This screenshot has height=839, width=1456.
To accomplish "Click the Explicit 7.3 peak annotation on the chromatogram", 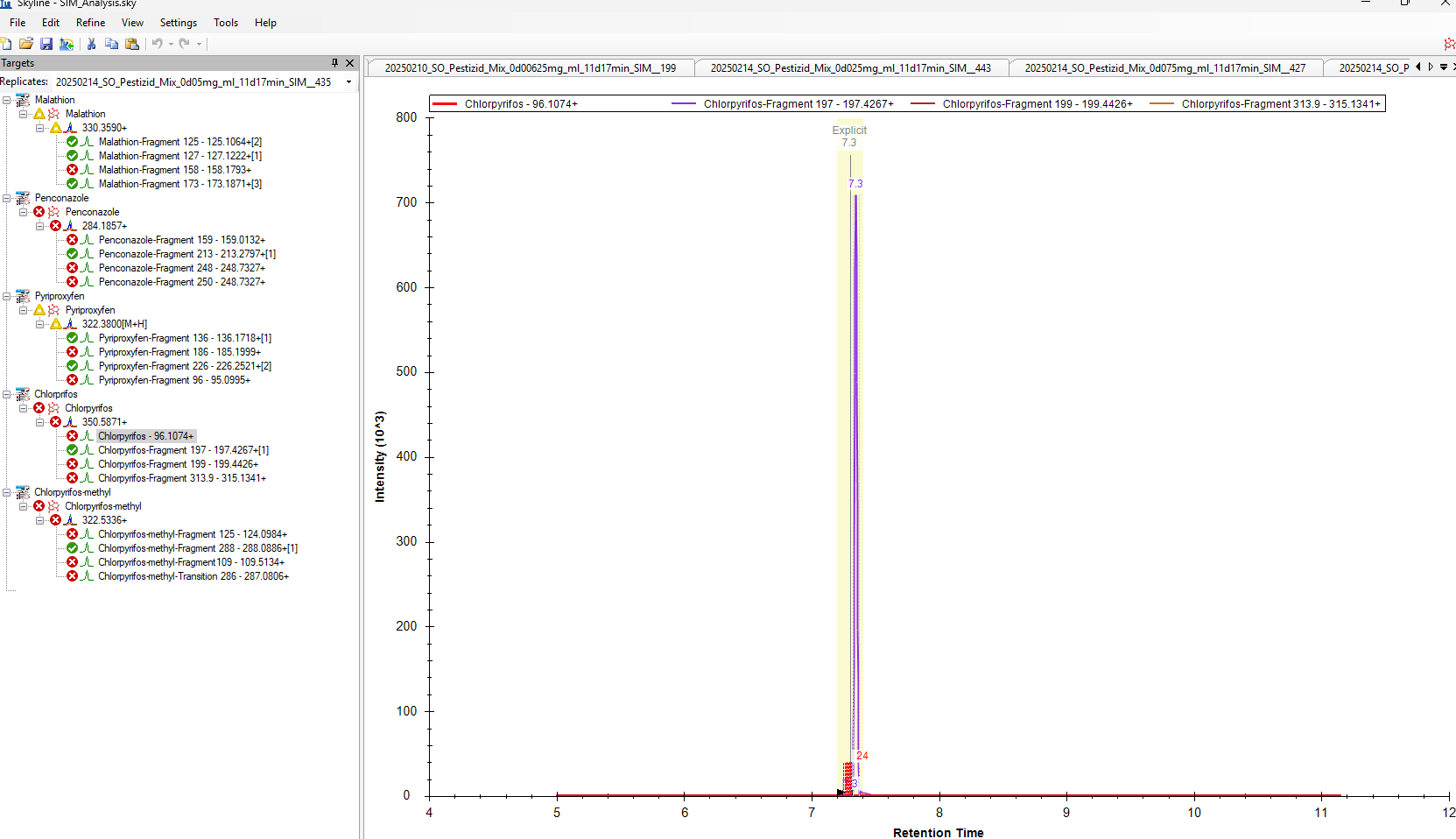I will click(849, 136).
